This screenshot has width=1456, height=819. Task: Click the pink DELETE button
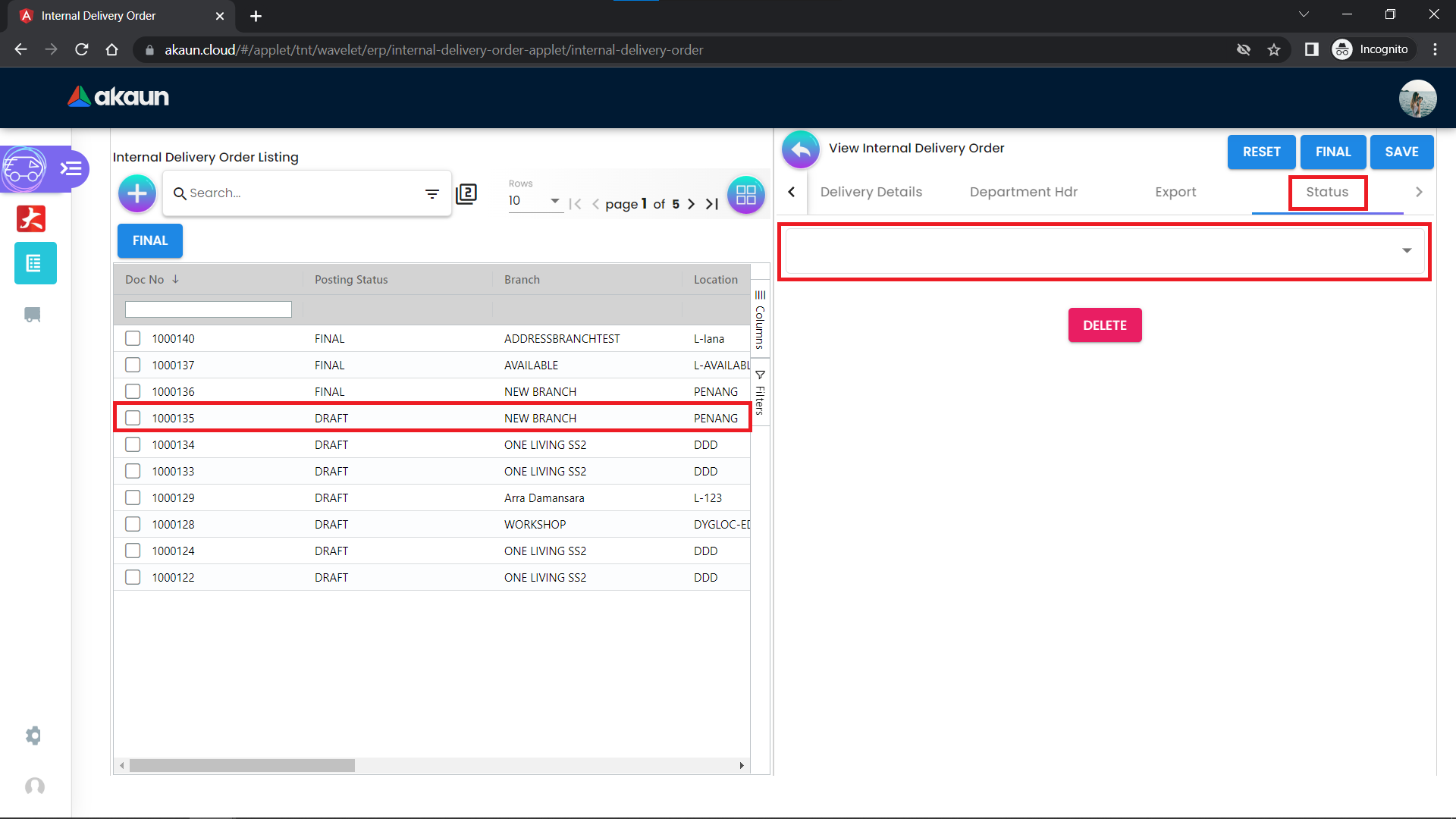pos(1104,325)
